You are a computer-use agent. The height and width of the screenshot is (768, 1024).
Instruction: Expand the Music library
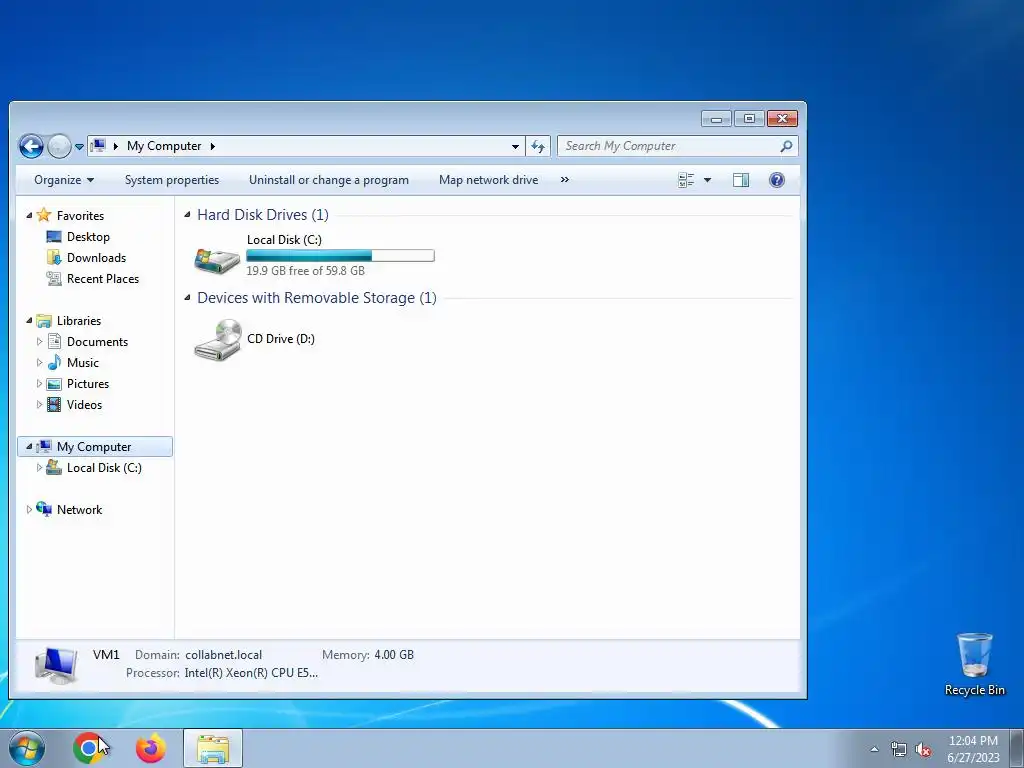(39, 362)
